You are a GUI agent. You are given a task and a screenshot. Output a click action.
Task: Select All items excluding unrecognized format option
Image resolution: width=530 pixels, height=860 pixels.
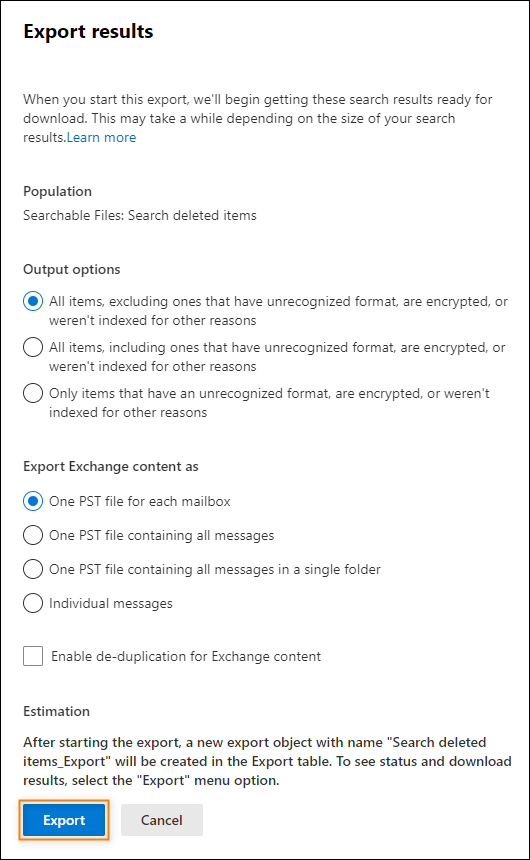point(33,301)
